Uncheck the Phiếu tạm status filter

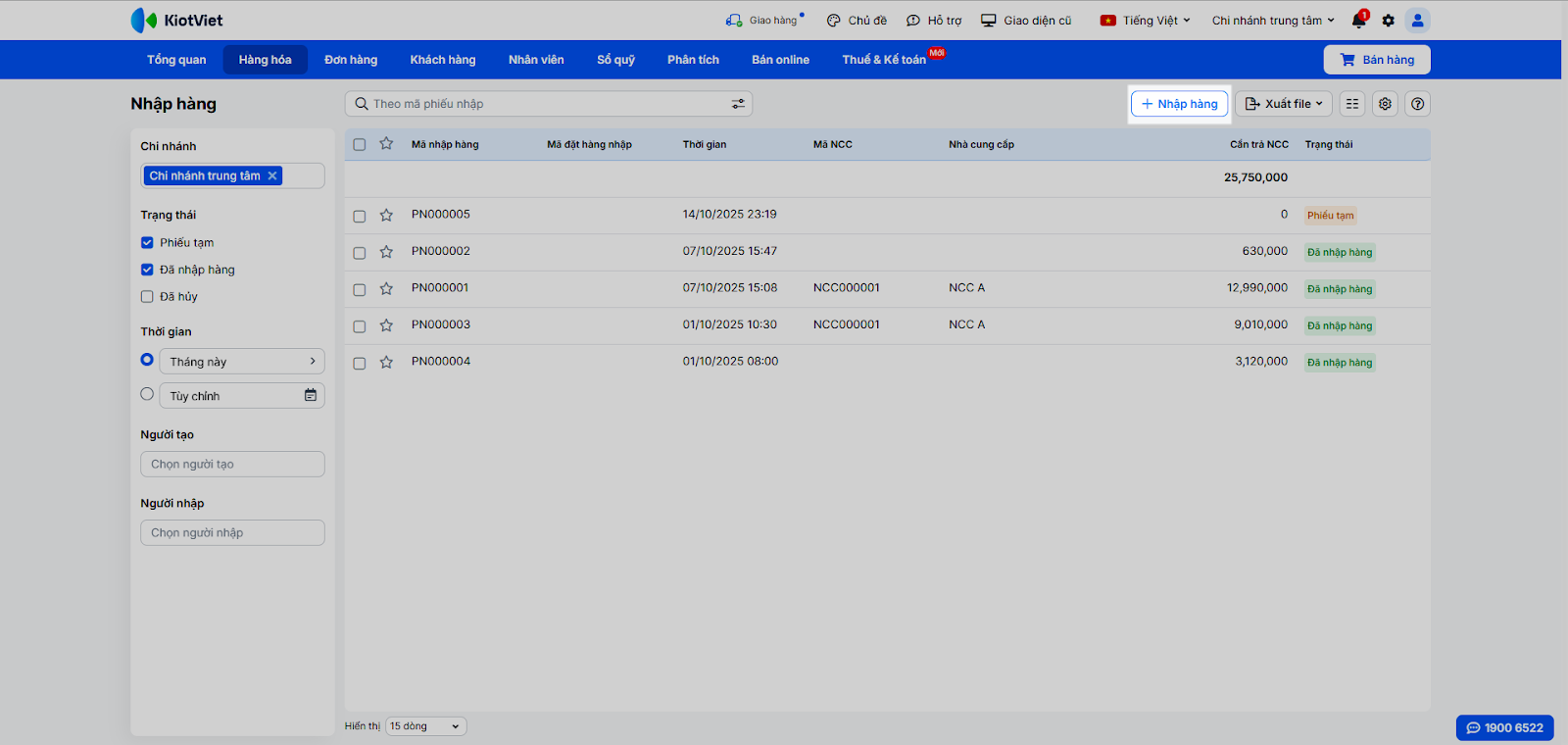coord(147,242)
